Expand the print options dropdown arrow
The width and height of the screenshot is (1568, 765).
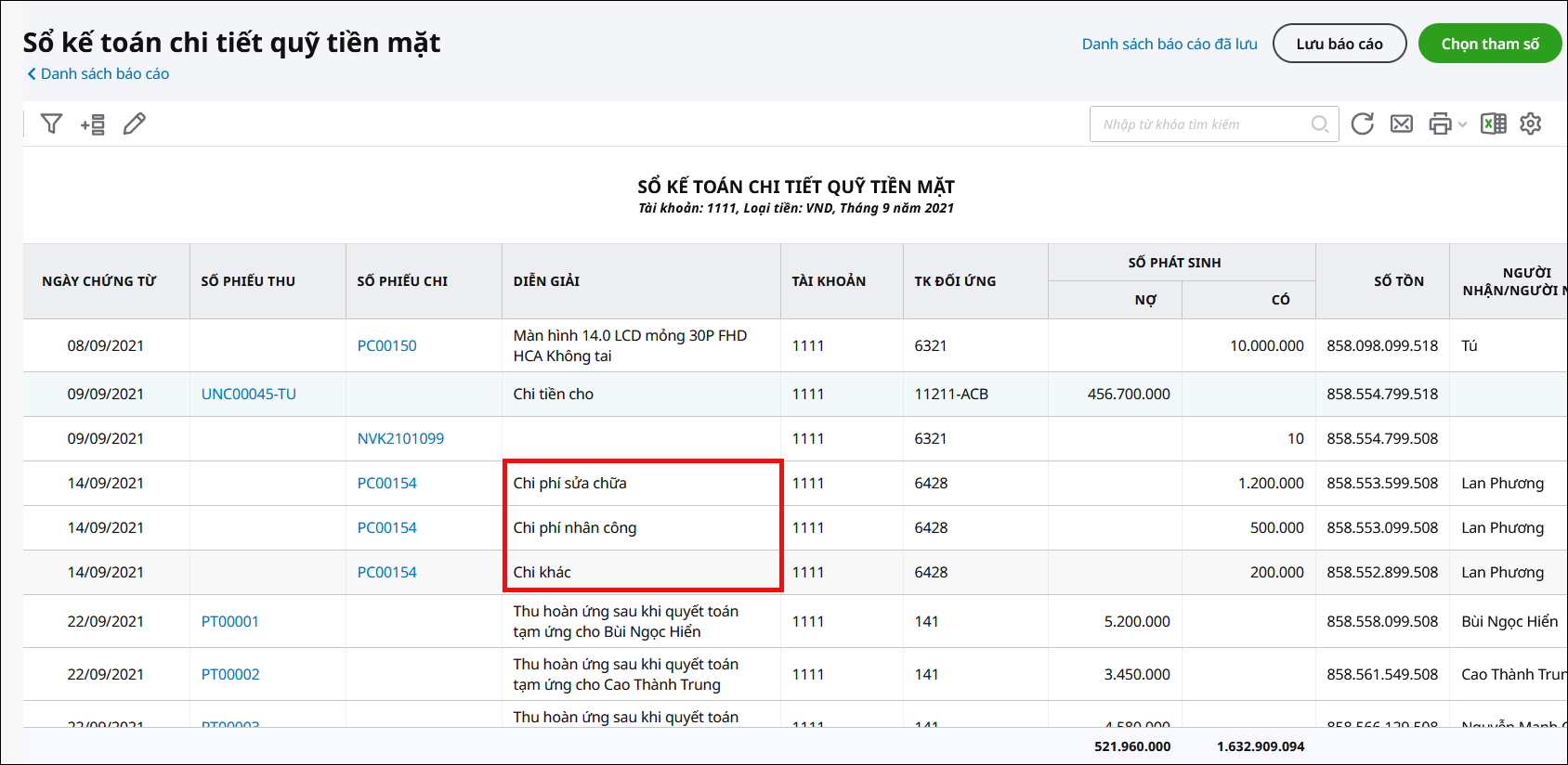tap(1462, 124)
